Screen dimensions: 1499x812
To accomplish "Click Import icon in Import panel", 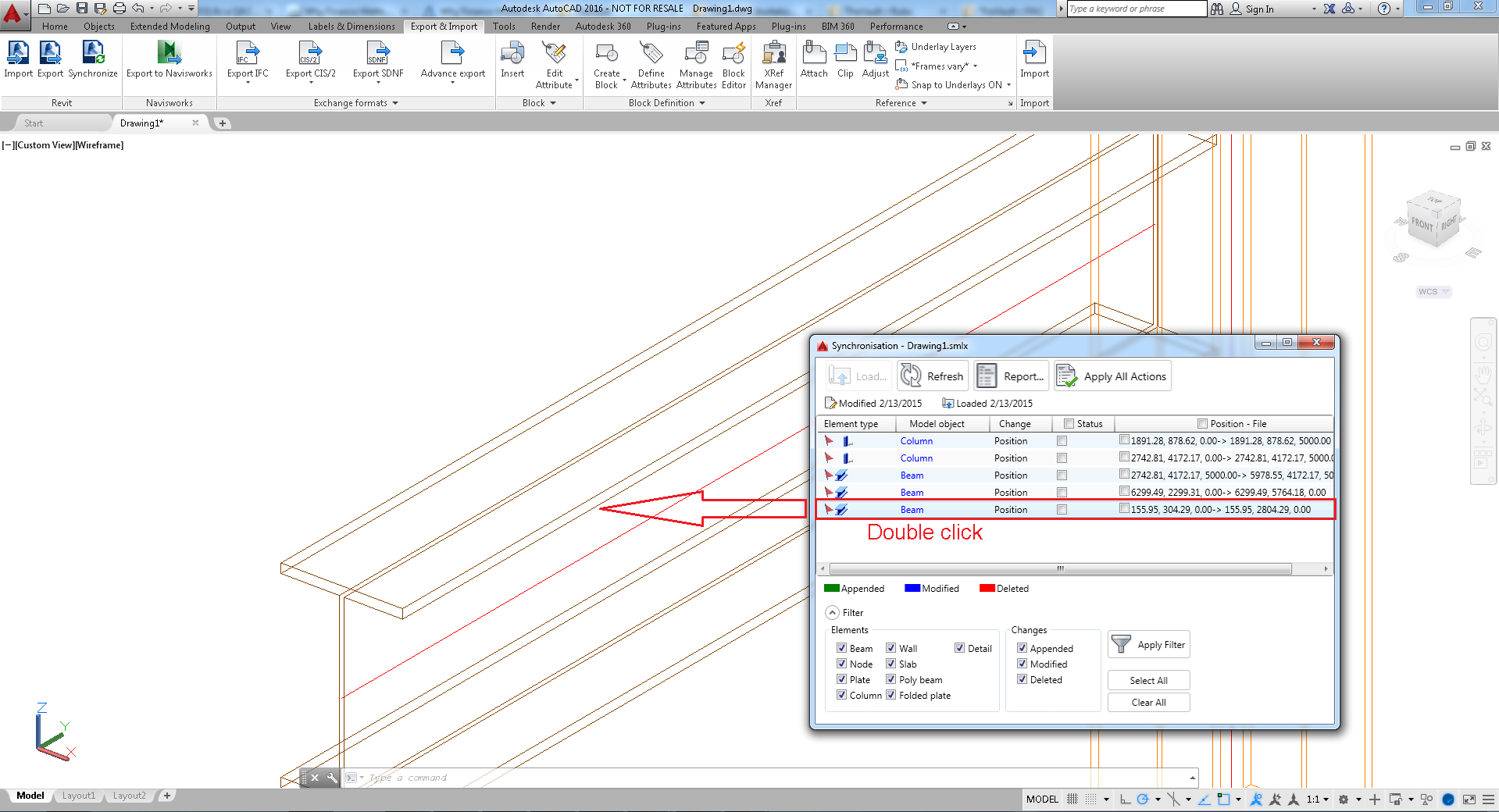I will pos(1034,54).
